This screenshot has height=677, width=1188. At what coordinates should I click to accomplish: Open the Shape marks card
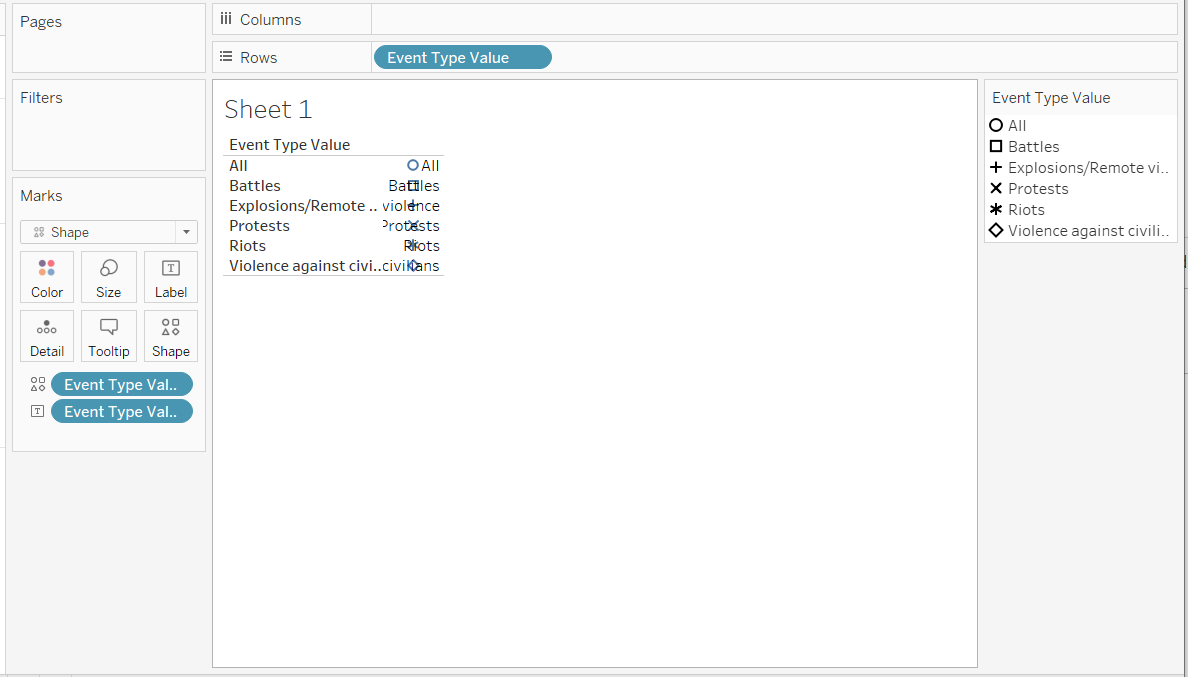point(170,336)
